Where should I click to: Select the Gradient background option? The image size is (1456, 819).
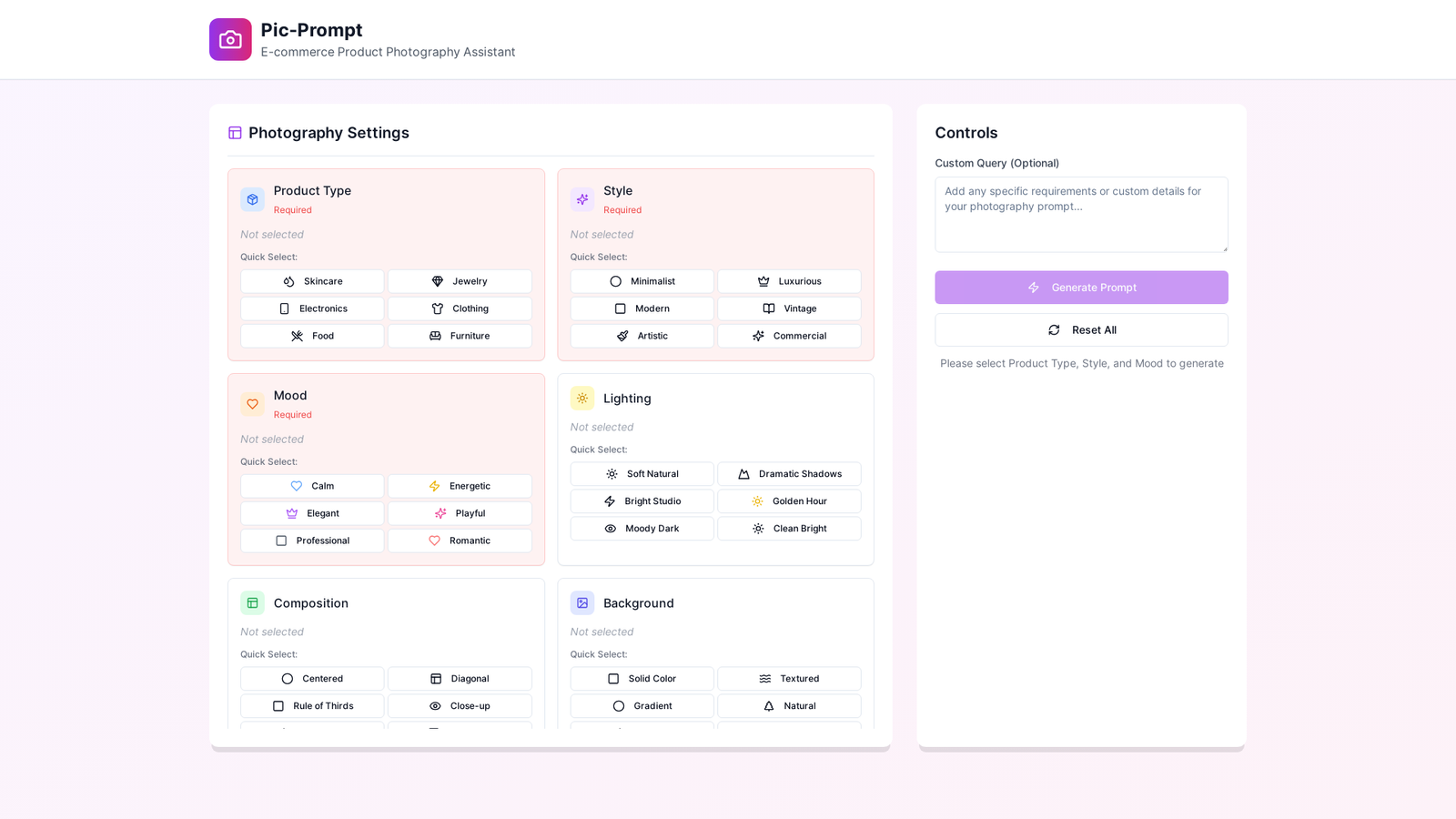point(642,706)
